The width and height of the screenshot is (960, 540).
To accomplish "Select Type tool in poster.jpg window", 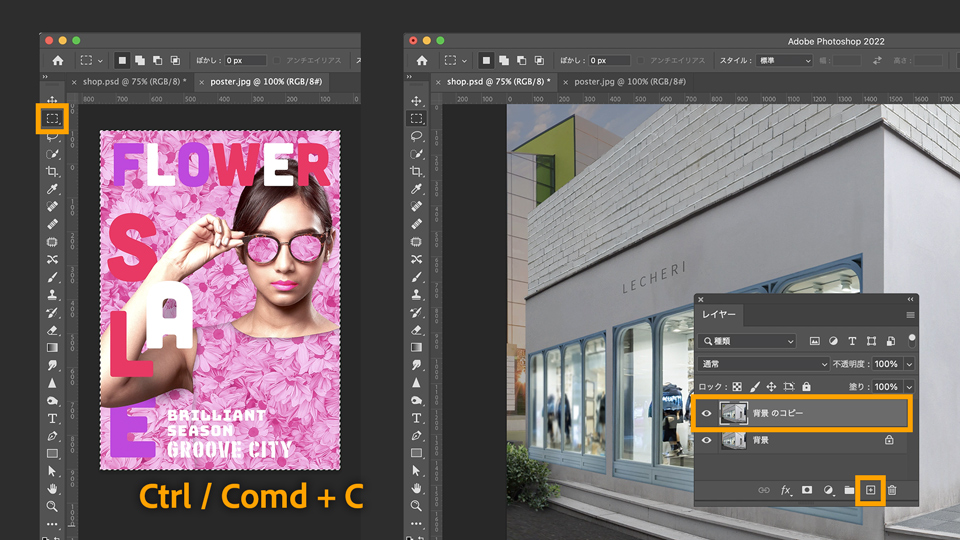I will pos(52,419).
